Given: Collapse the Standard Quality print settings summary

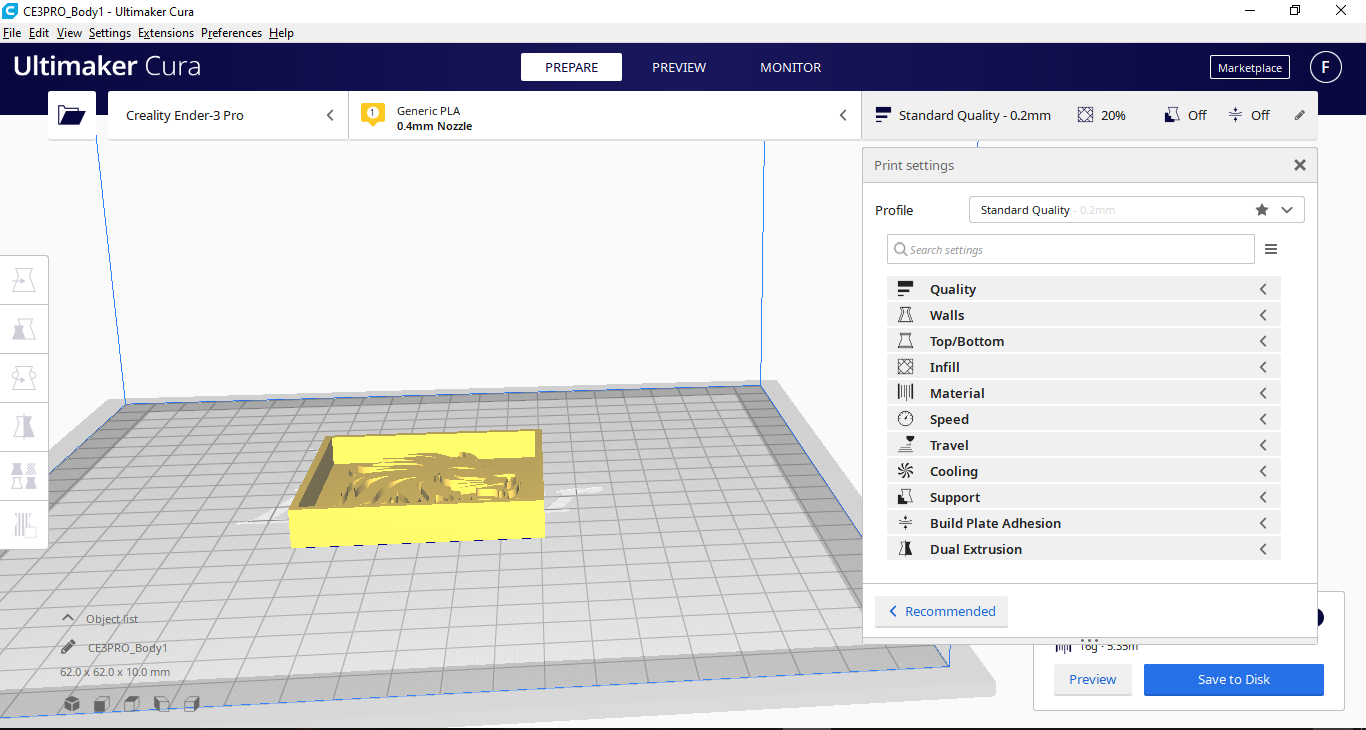Looking at the screenshot, I should point(1089,115).
